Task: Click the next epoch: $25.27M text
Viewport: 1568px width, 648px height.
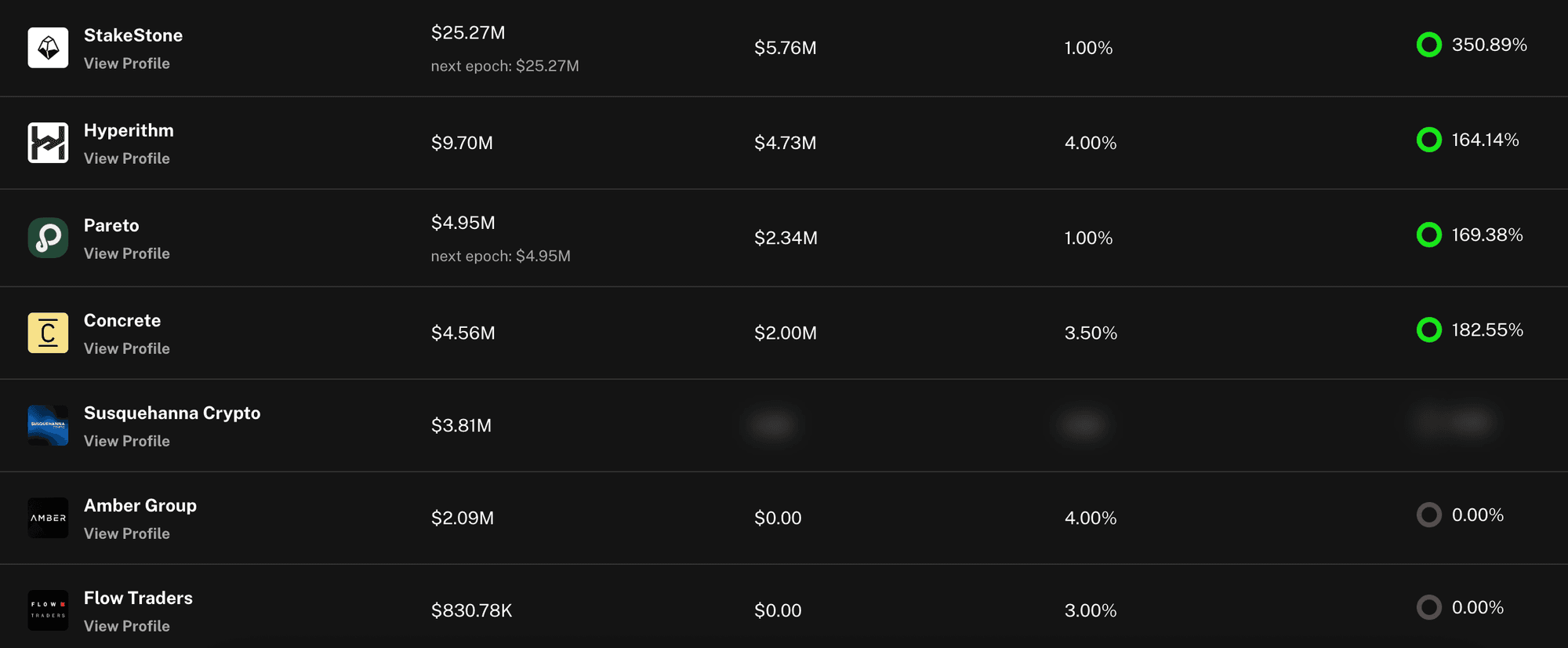Action: tap(505, 66)
